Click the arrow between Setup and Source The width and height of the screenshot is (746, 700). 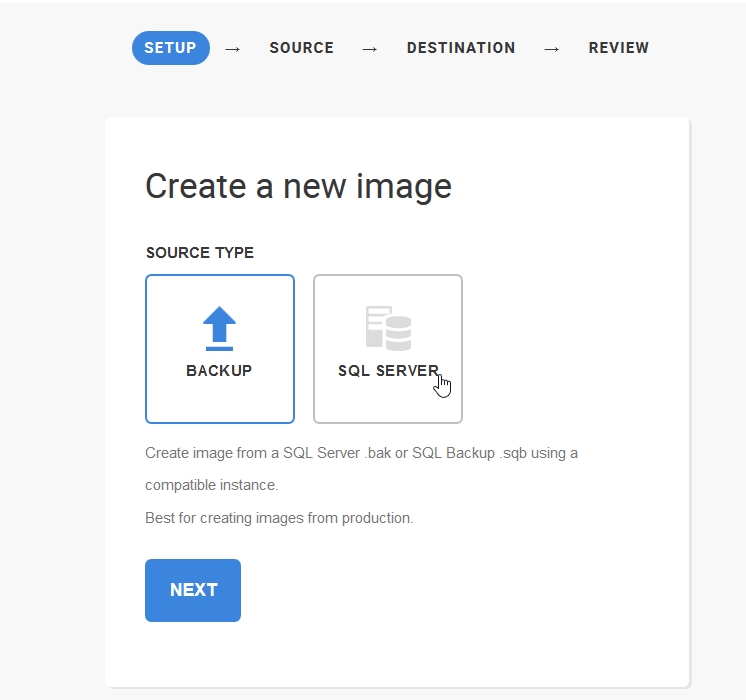click(233, 48)
